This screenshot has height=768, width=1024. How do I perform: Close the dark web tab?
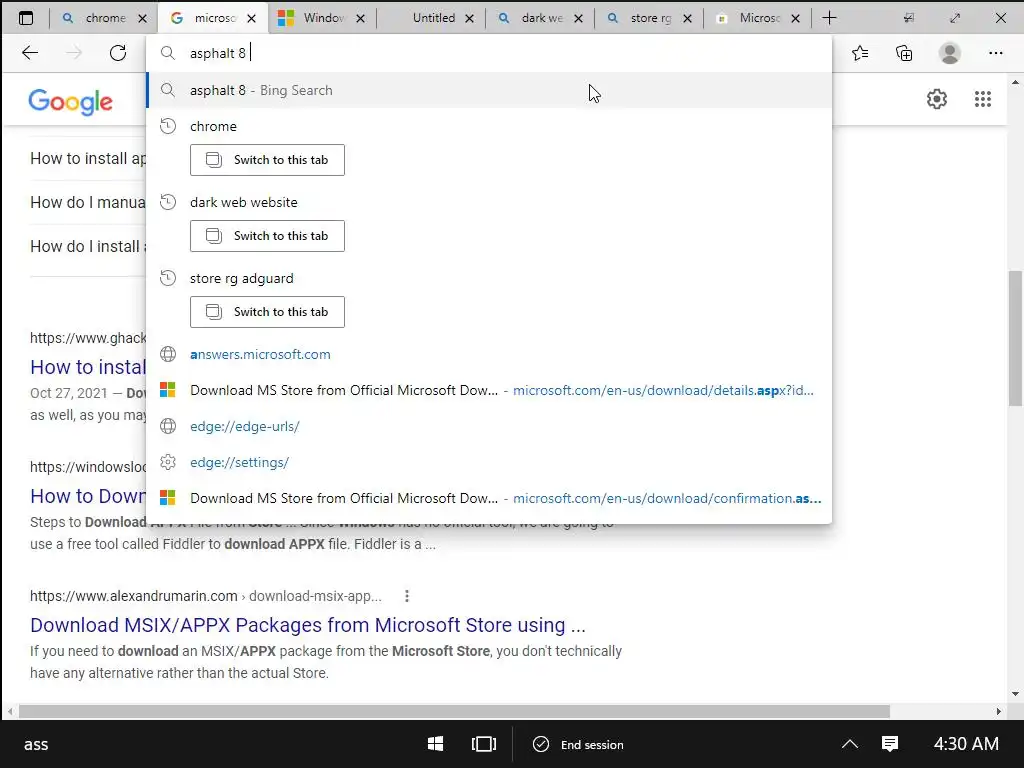(x=578, y=18)
